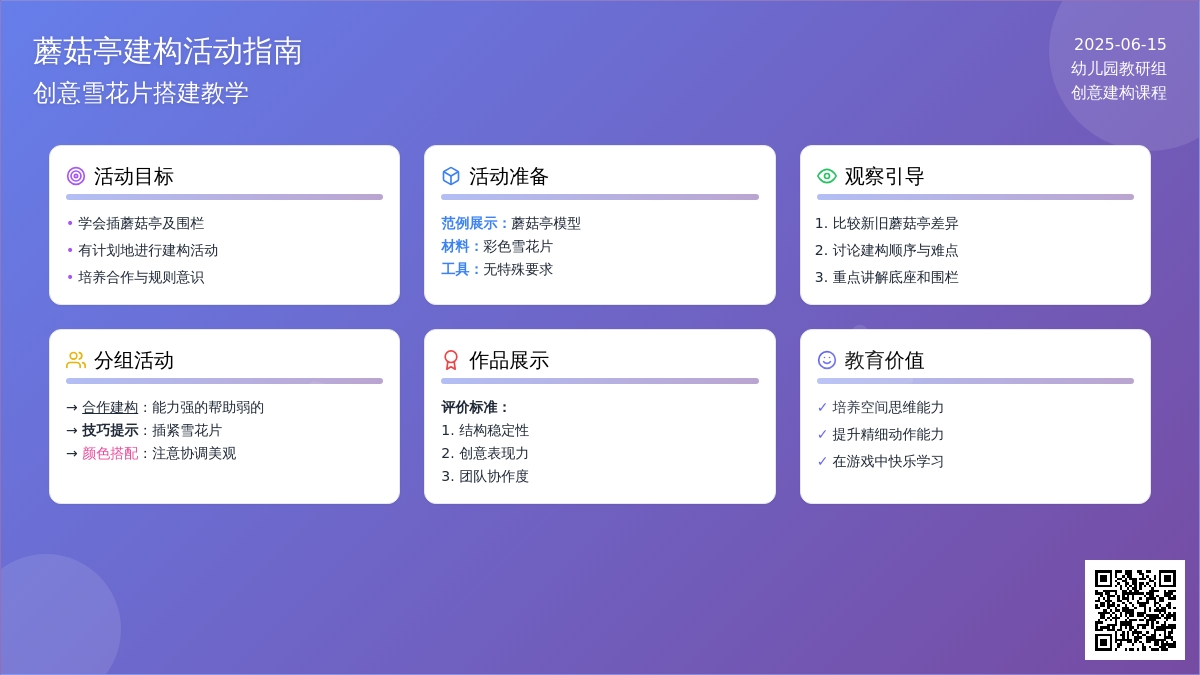1200x675 pixels.
Task: Click the bullet 培养合作与规则意识
Action: [x=141, y=277]
